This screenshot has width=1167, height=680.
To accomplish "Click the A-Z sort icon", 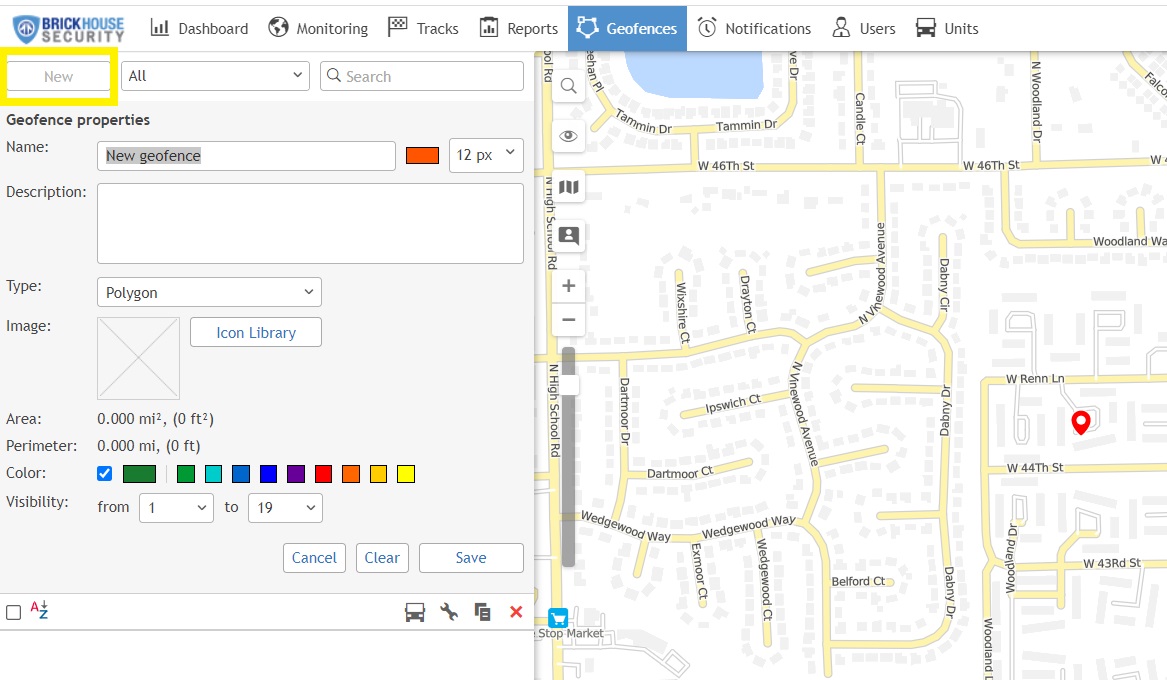I will tap(39, 610).
